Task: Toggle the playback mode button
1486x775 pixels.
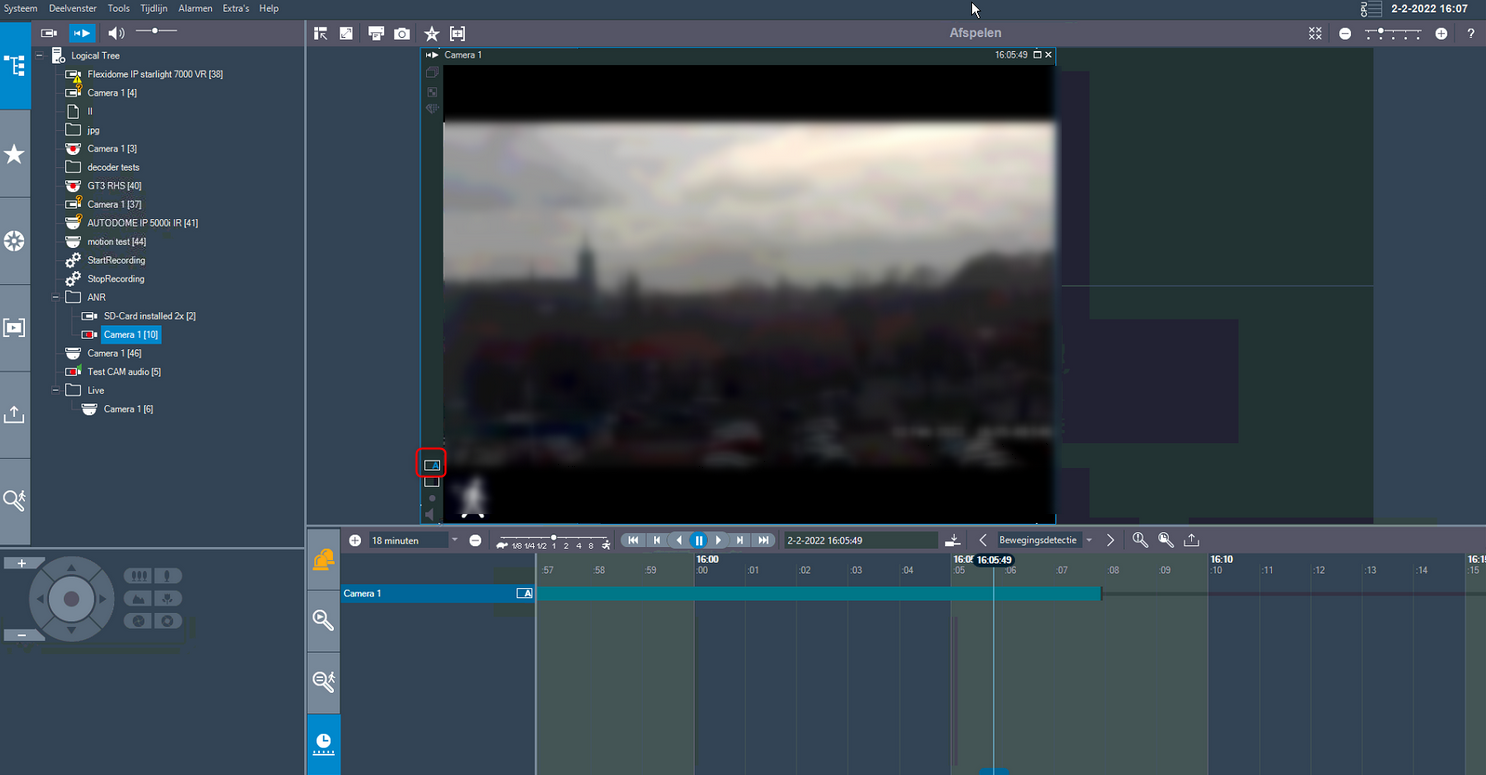Action: click(82, 33)
